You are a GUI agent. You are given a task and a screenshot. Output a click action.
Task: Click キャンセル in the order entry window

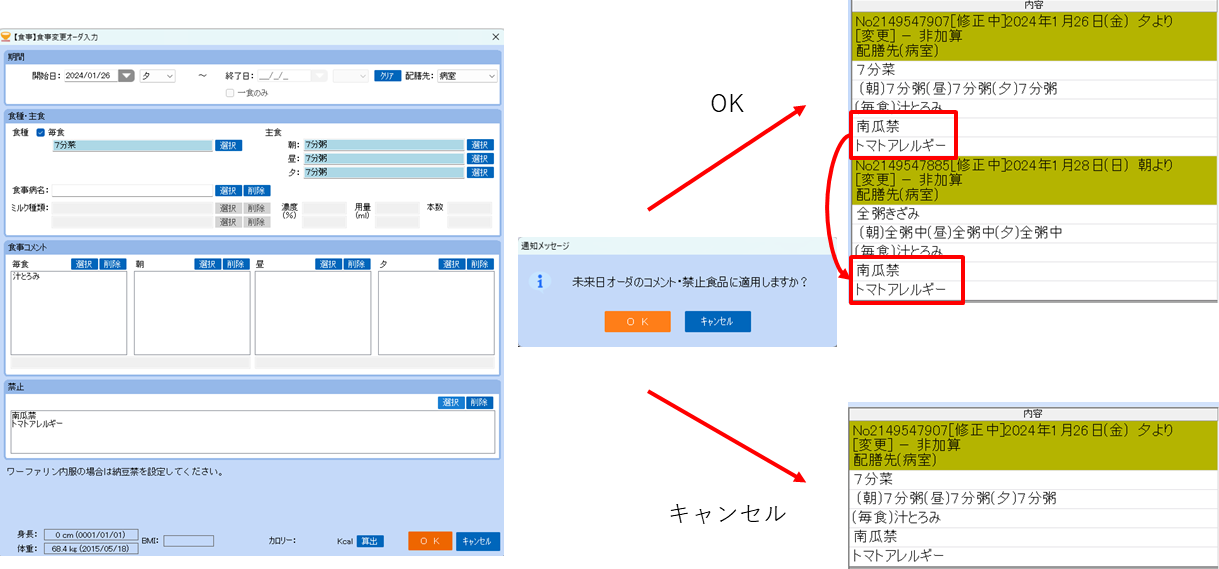(478, 541)
